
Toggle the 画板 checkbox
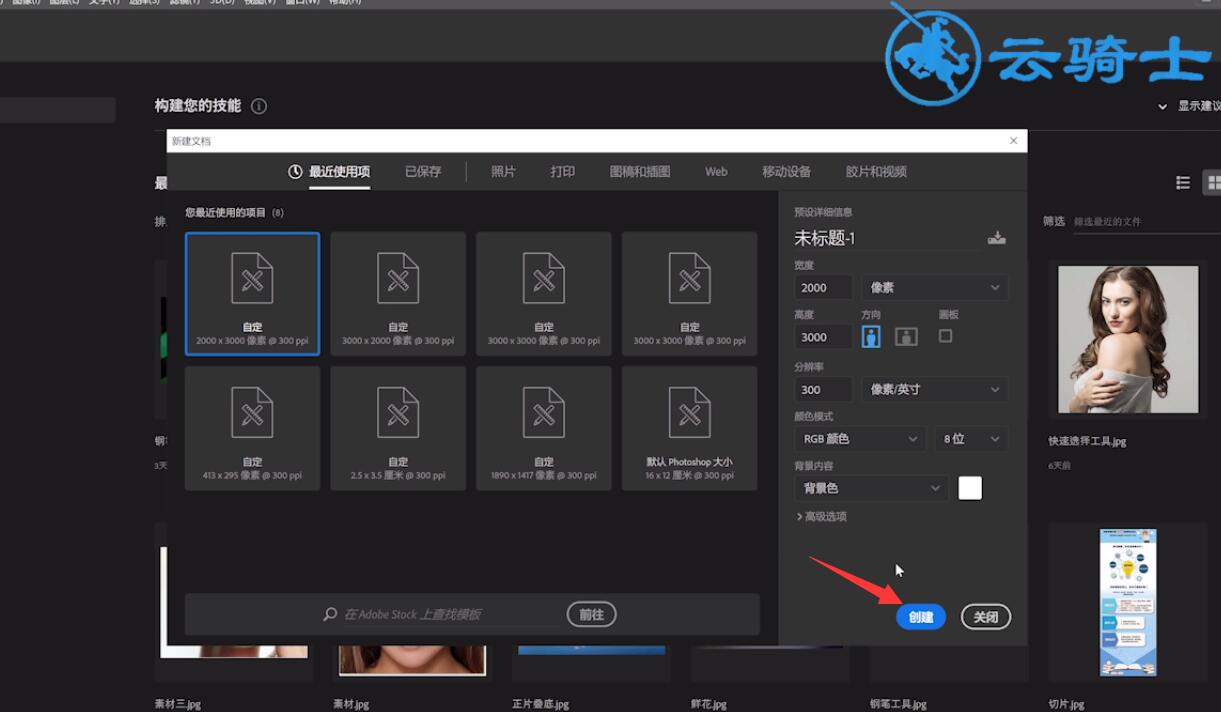coord(945,336)
